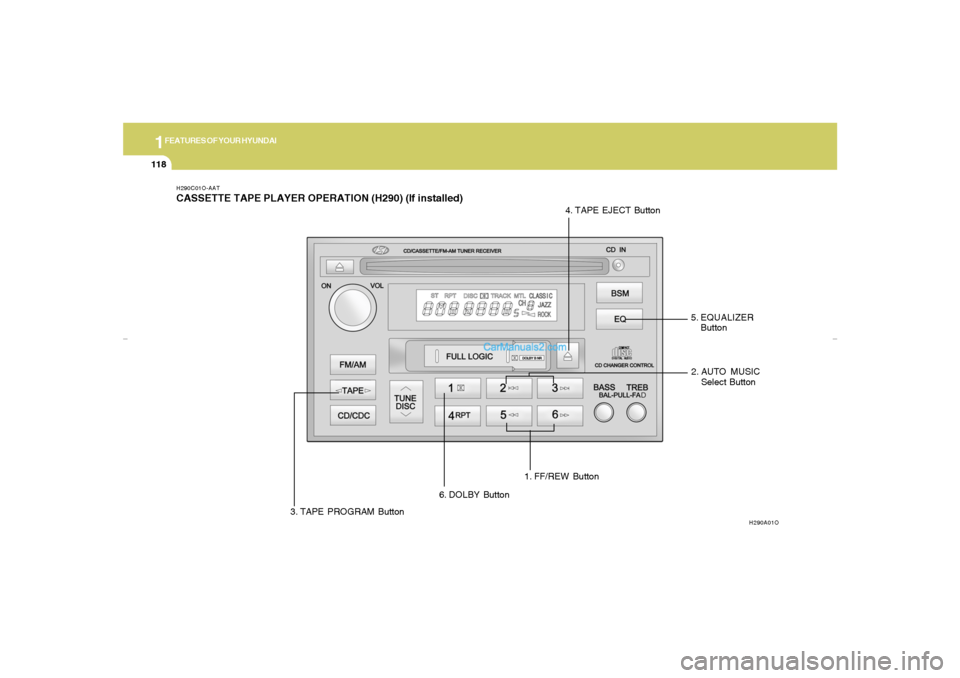Viewport: 960px width, 678px height.
Task: Click the FULL LOGIC cassette door
Action: tap(478, 356)
